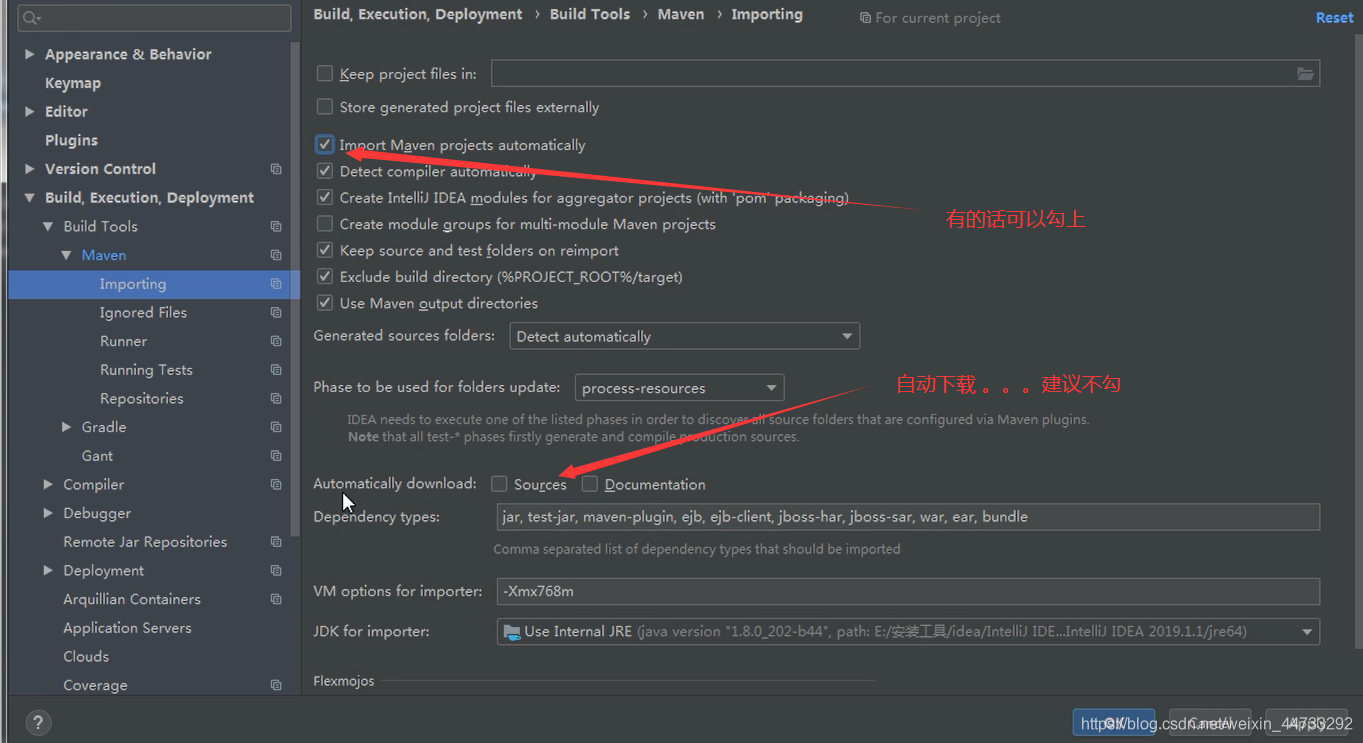1363x743 pixels.
Task: Click the project-level icon beside Arquillian Containers
Action: tap(276, 599)
